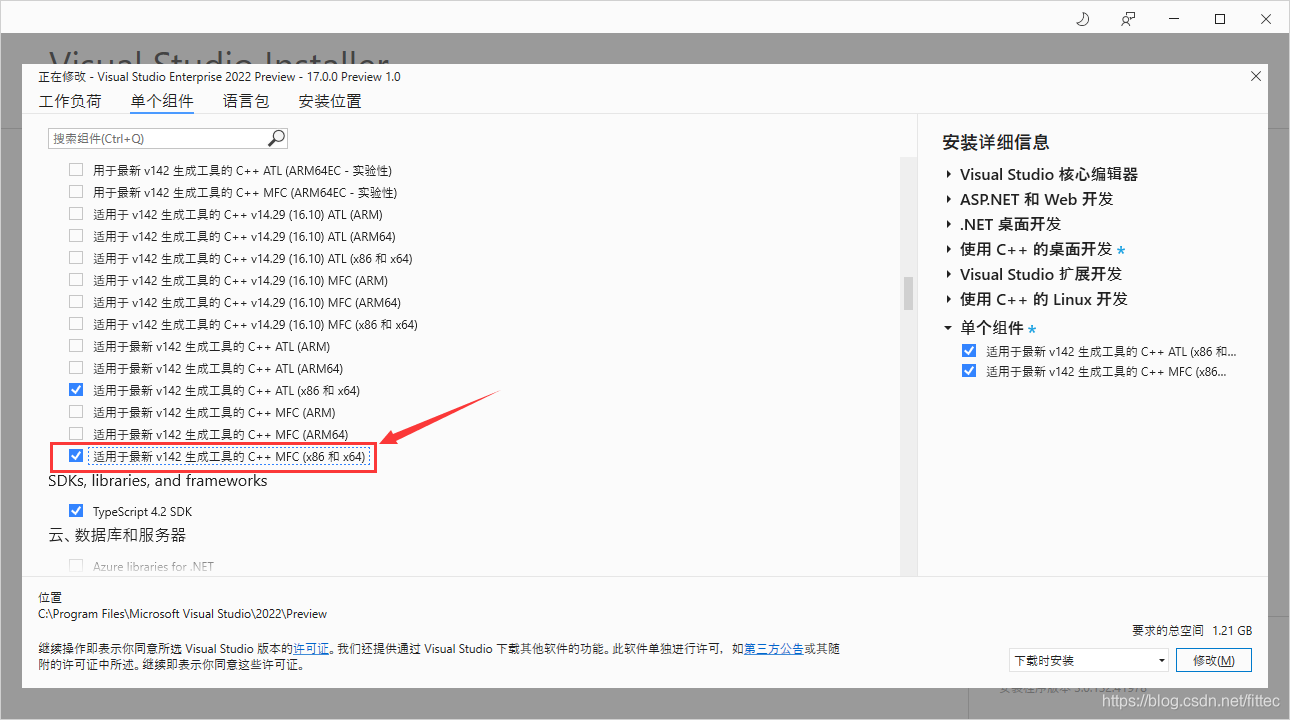Select the 要求的总空间 1.21 GB text

(x=1192, y=631)
